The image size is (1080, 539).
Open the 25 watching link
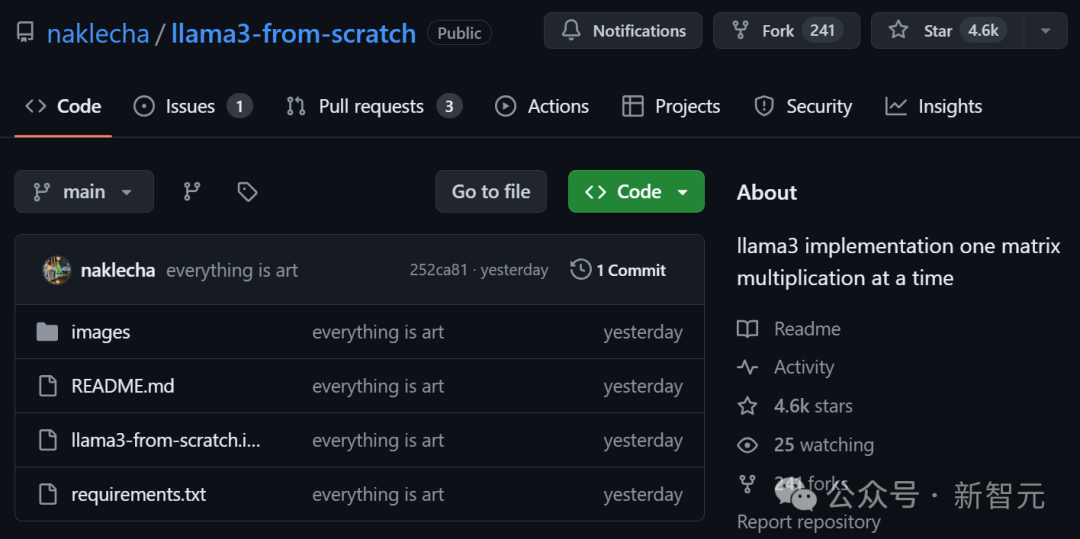coord(805,445)
